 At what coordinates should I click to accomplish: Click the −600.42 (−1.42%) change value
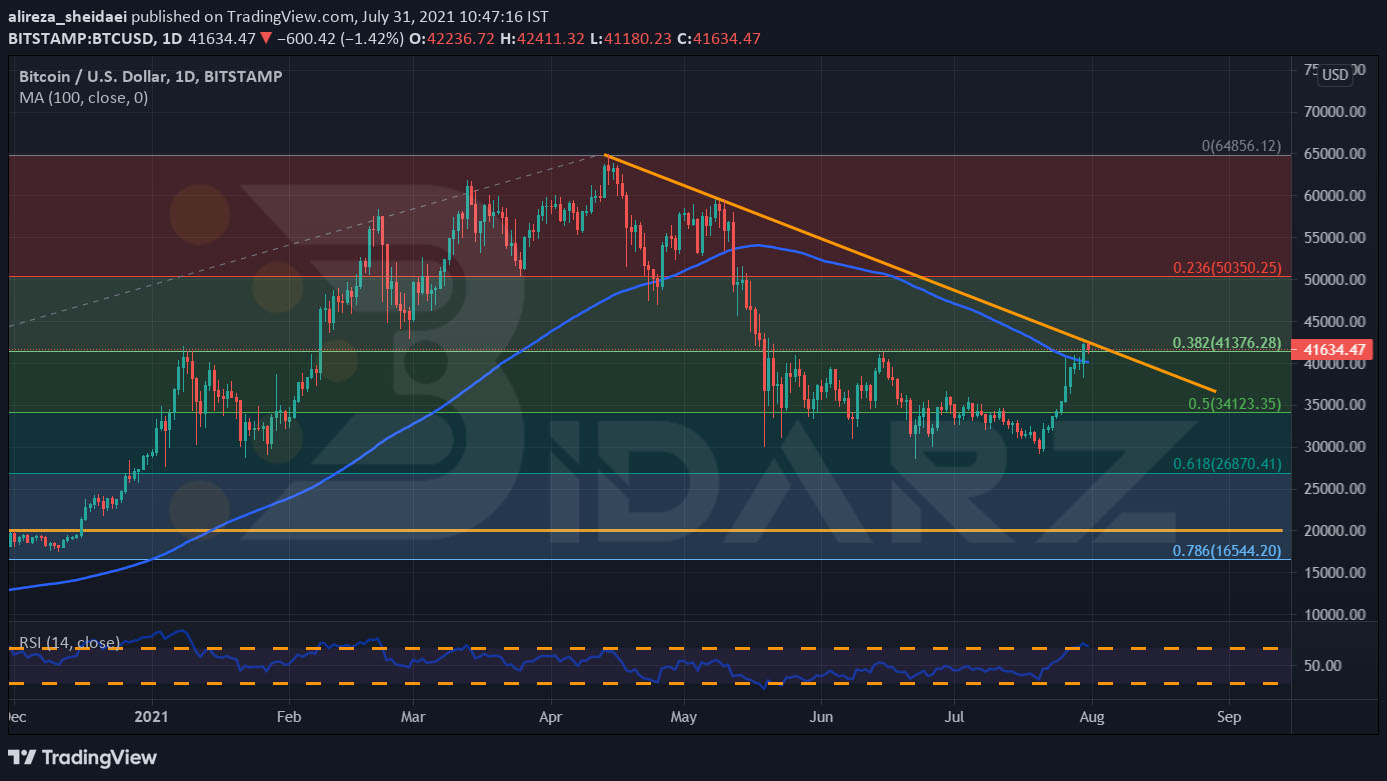[x=340, y=38]
